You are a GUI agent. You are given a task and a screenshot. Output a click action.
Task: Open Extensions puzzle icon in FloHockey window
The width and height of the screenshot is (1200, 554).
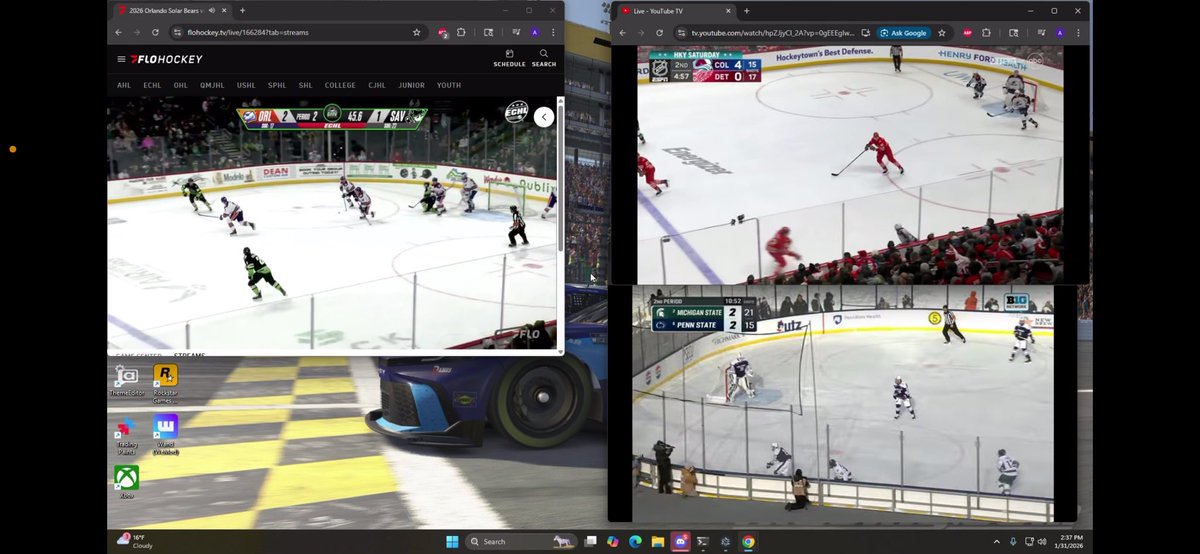(x=461, y=32)
